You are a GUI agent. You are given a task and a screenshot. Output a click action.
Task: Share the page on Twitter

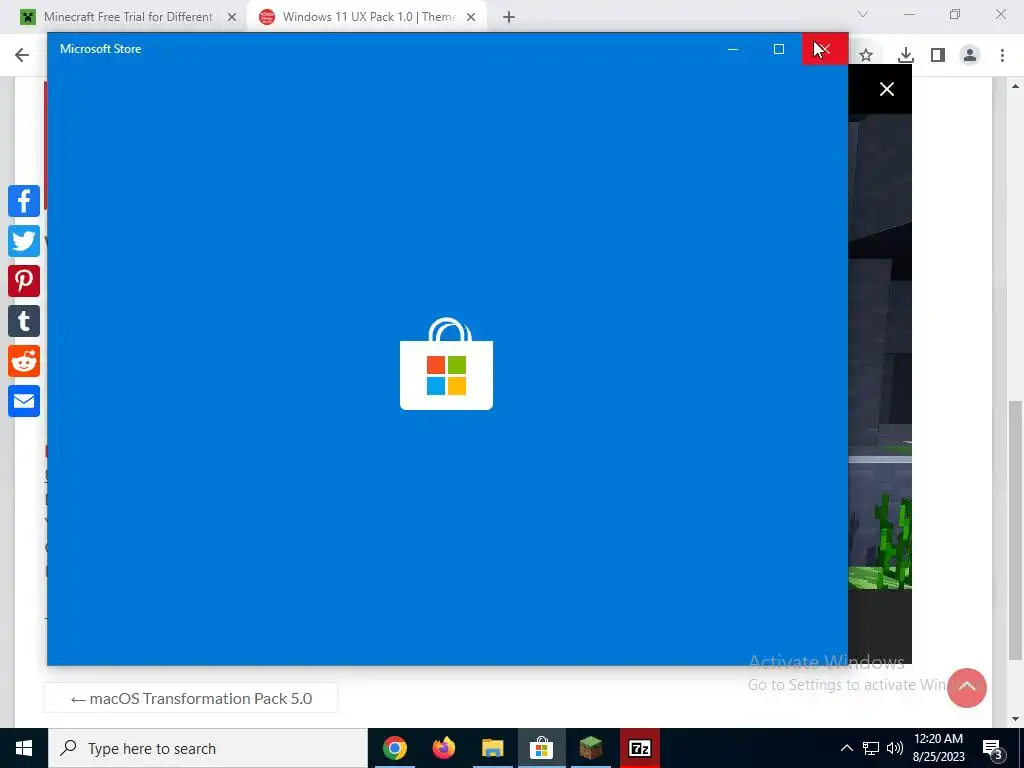(x=24, y=241)
